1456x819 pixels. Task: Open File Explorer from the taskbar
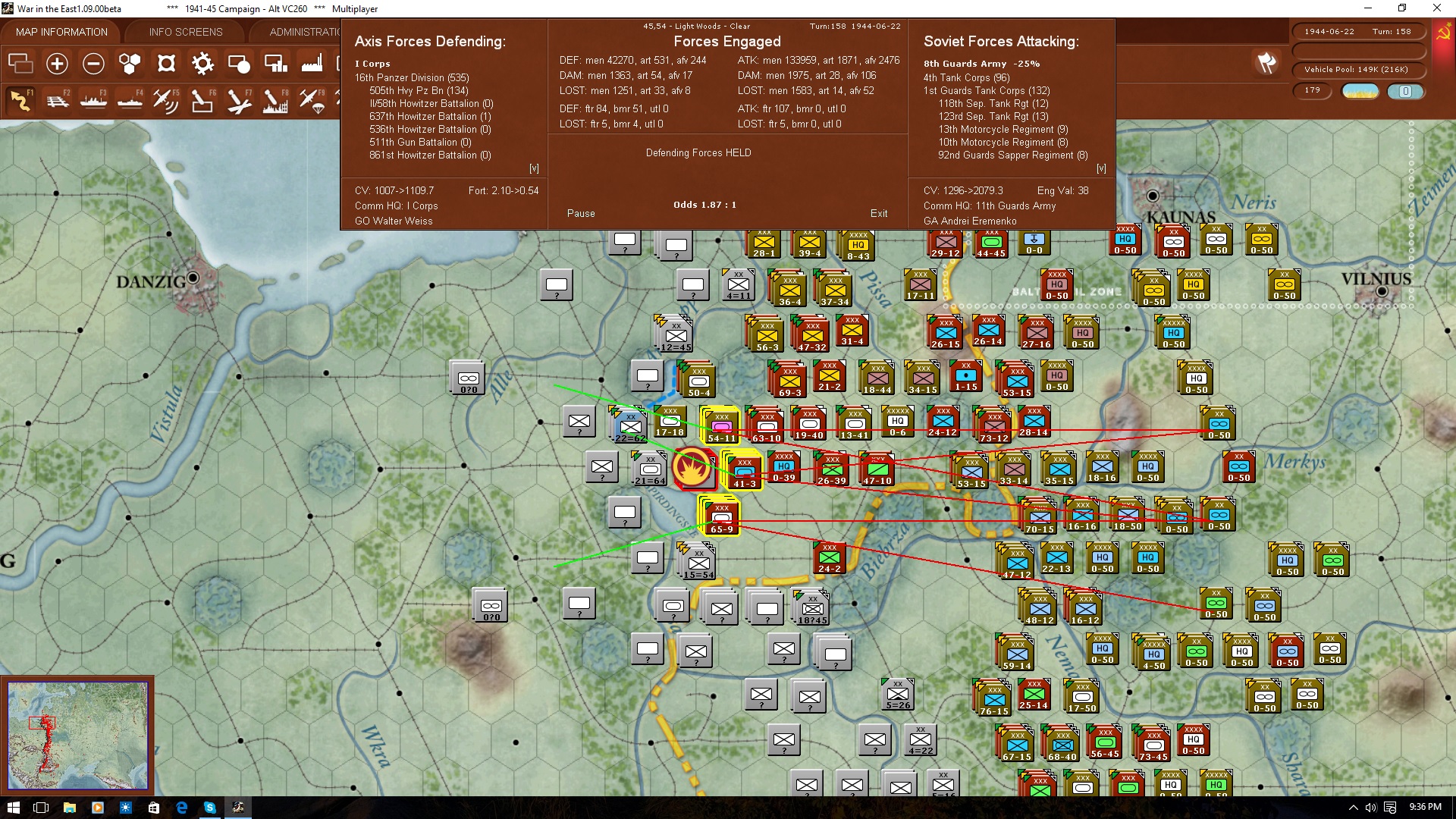point(69,807)
